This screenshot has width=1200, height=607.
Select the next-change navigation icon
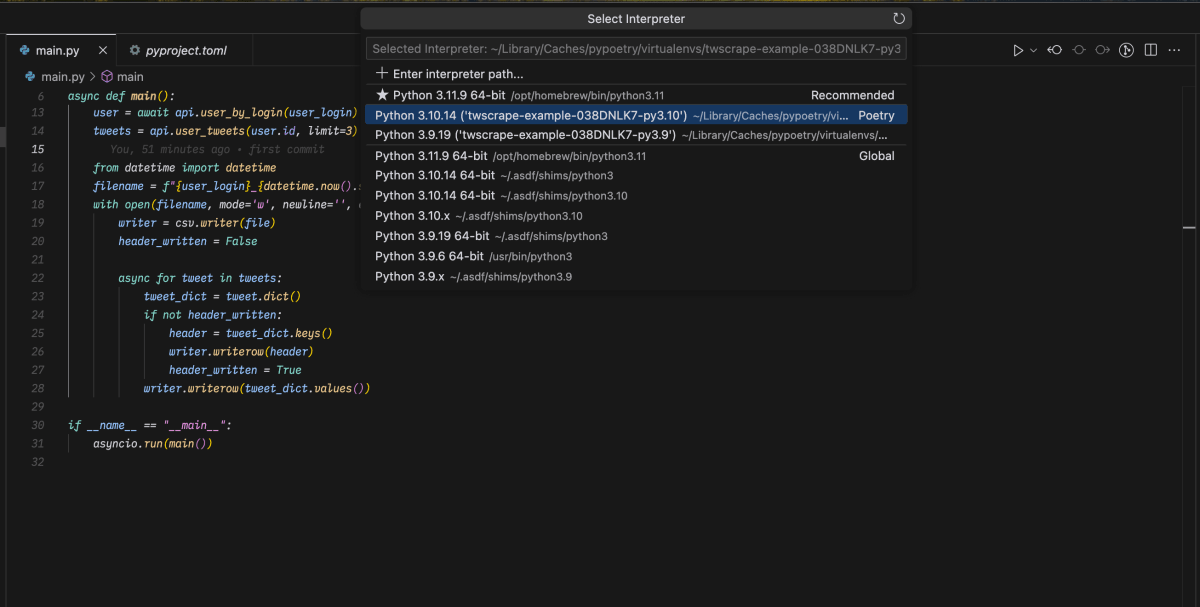coord(1103,49)
